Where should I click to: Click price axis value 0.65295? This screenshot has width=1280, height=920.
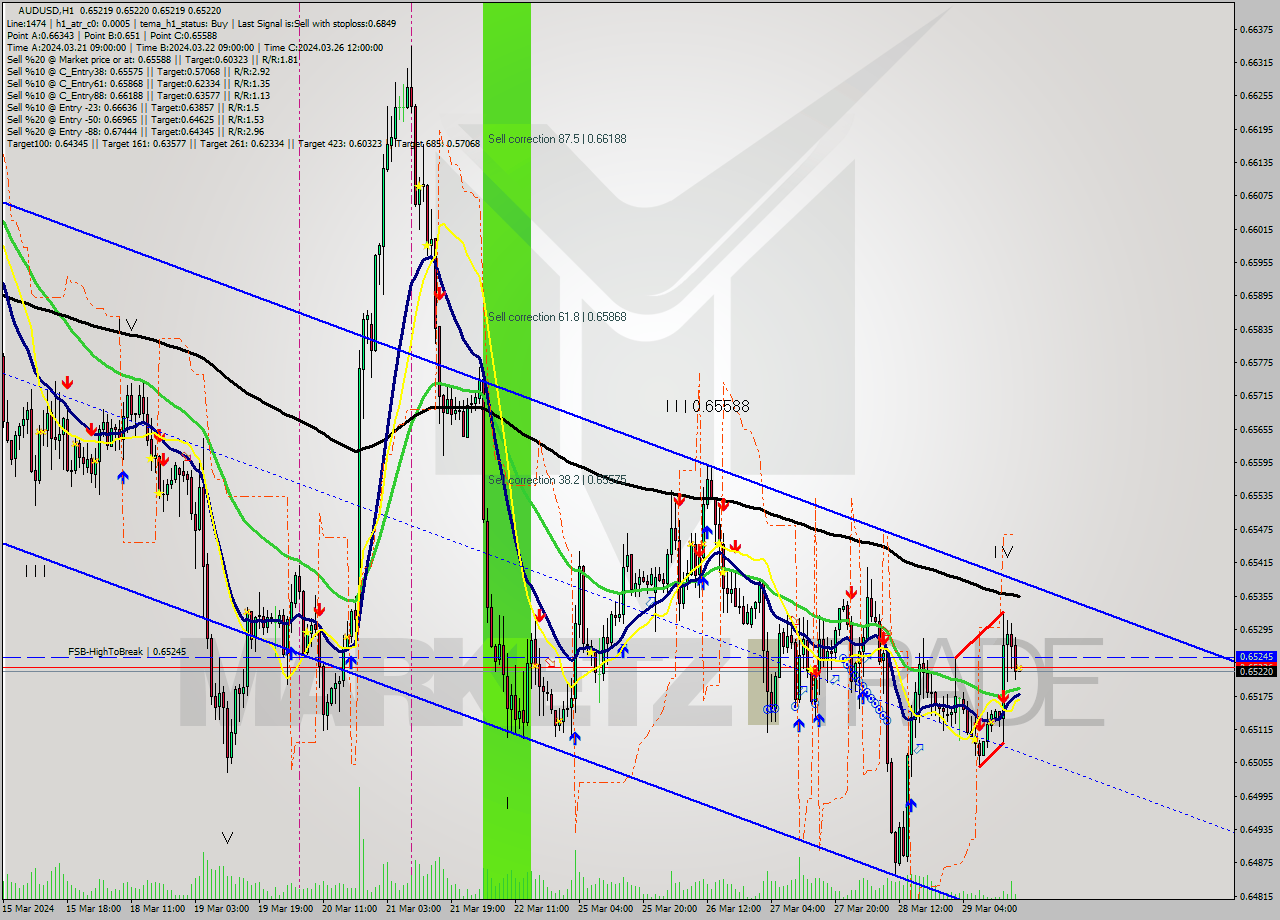click(1256, 629)
